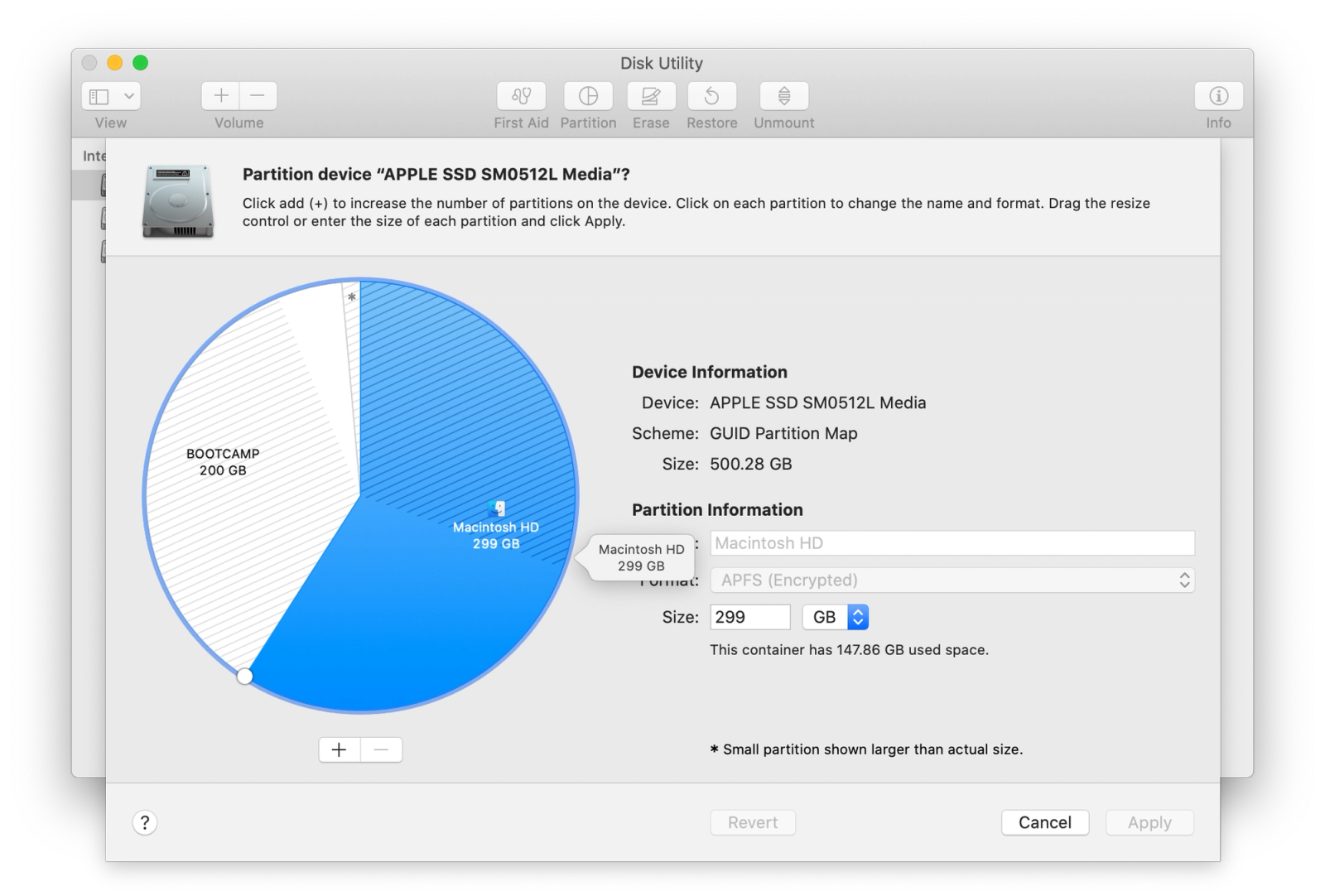Unmount the volume via the toolbar
Viewport: 1325px width, 896px height.
[x=784, y=96]
